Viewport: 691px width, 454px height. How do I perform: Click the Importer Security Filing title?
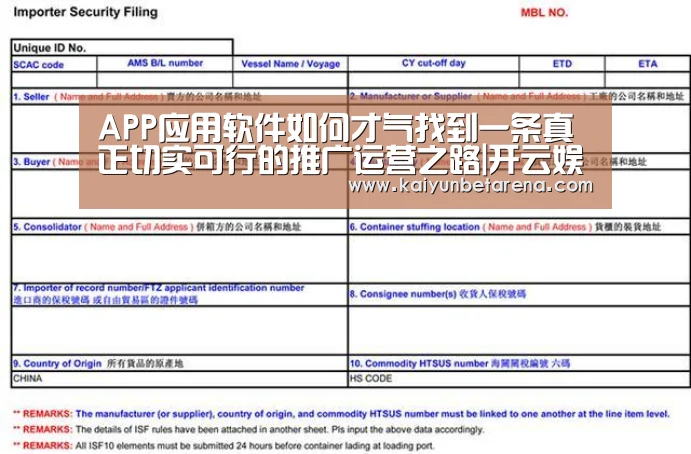85,12
